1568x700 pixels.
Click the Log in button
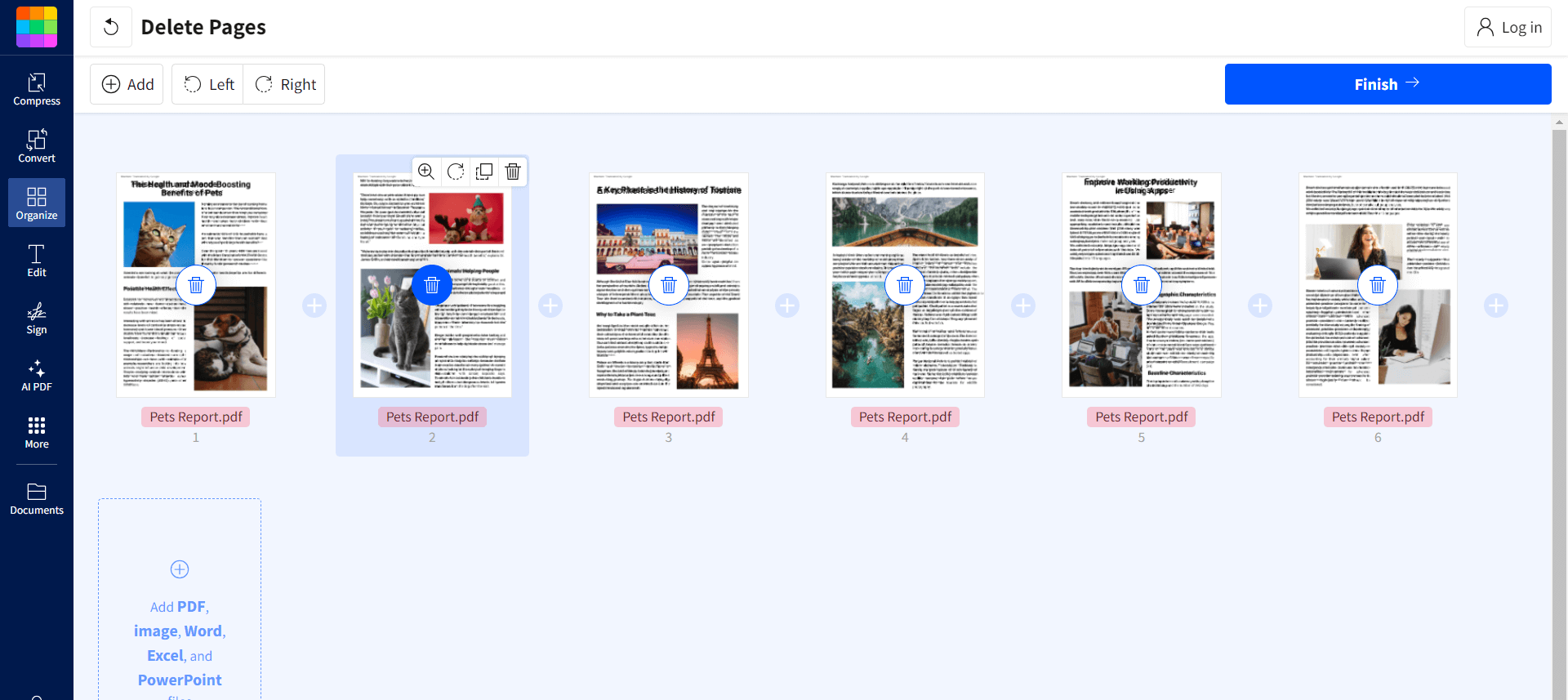click(1508, 27)
